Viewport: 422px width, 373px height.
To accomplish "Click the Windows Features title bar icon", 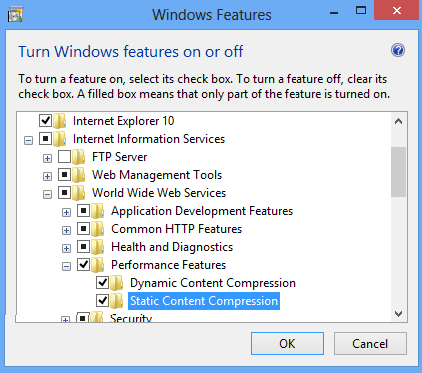I will tap(15, 15).
